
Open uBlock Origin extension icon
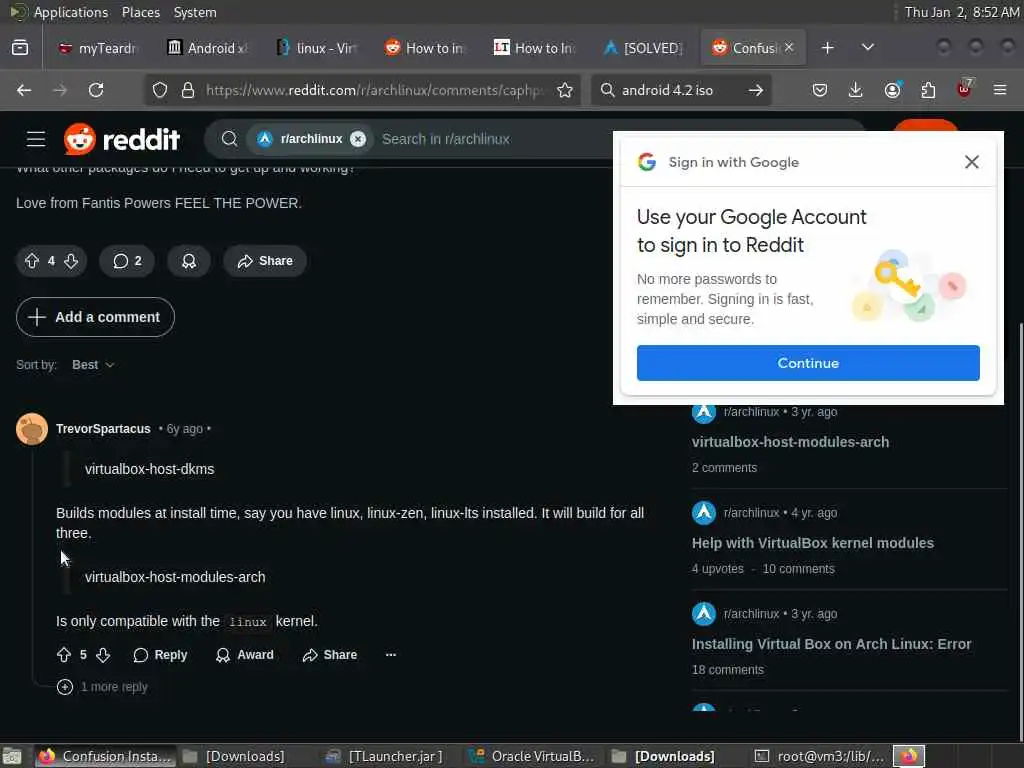[x=964, y=89]
